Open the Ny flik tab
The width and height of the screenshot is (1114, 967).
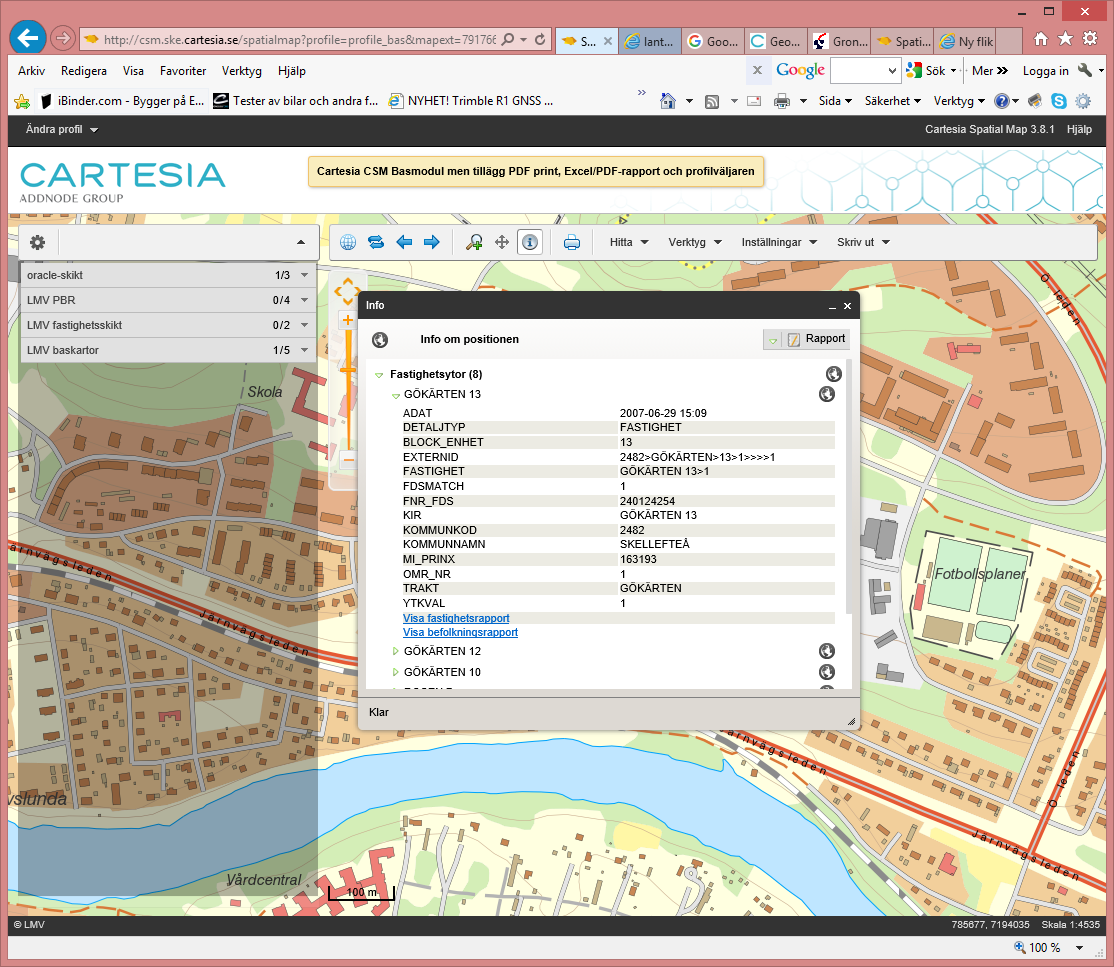966,41
